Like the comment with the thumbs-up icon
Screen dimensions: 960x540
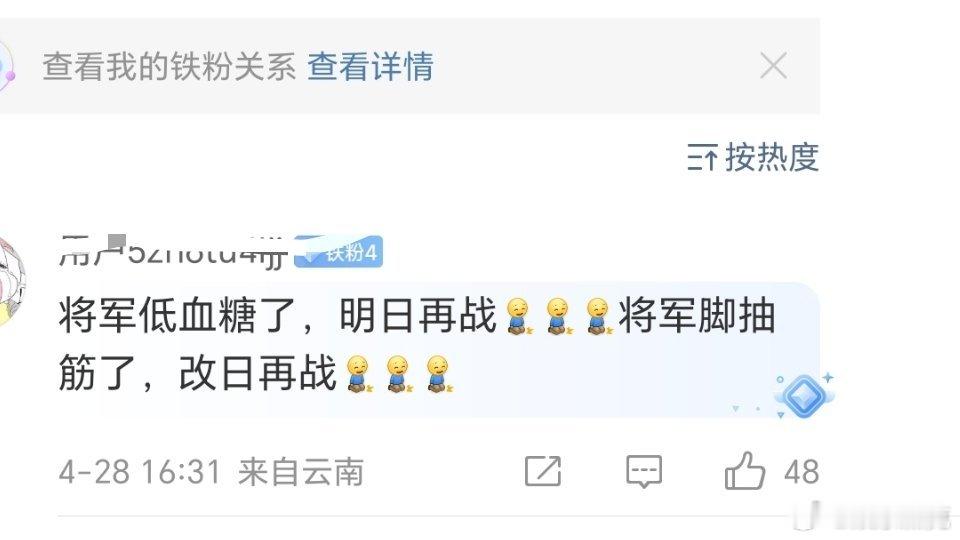744,471
